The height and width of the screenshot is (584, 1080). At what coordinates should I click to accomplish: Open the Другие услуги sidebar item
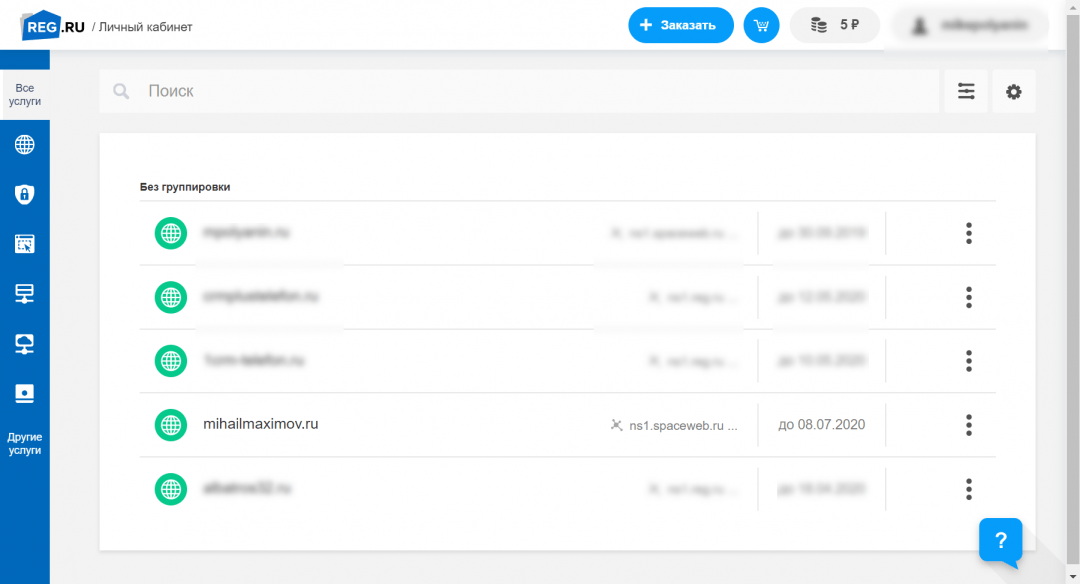[x=25, y=444]
